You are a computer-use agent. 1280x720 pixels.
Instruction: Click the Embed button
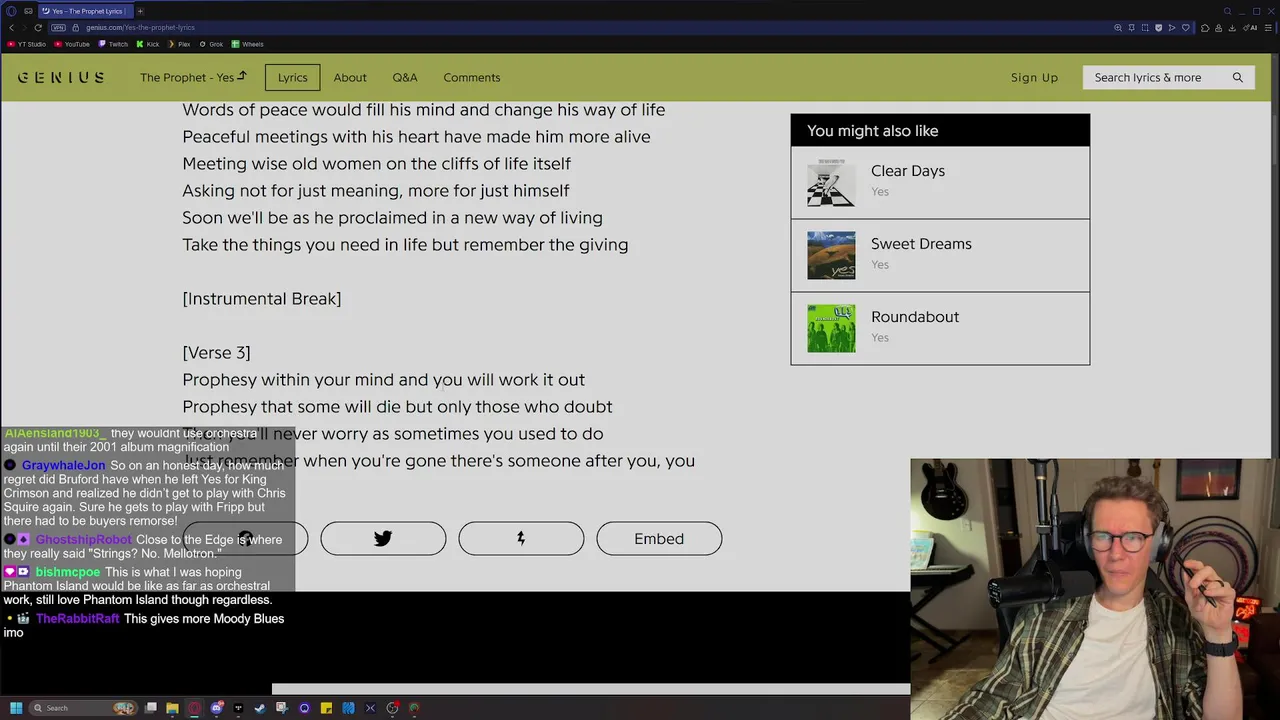pyautogui.click(x=659, y=538)
